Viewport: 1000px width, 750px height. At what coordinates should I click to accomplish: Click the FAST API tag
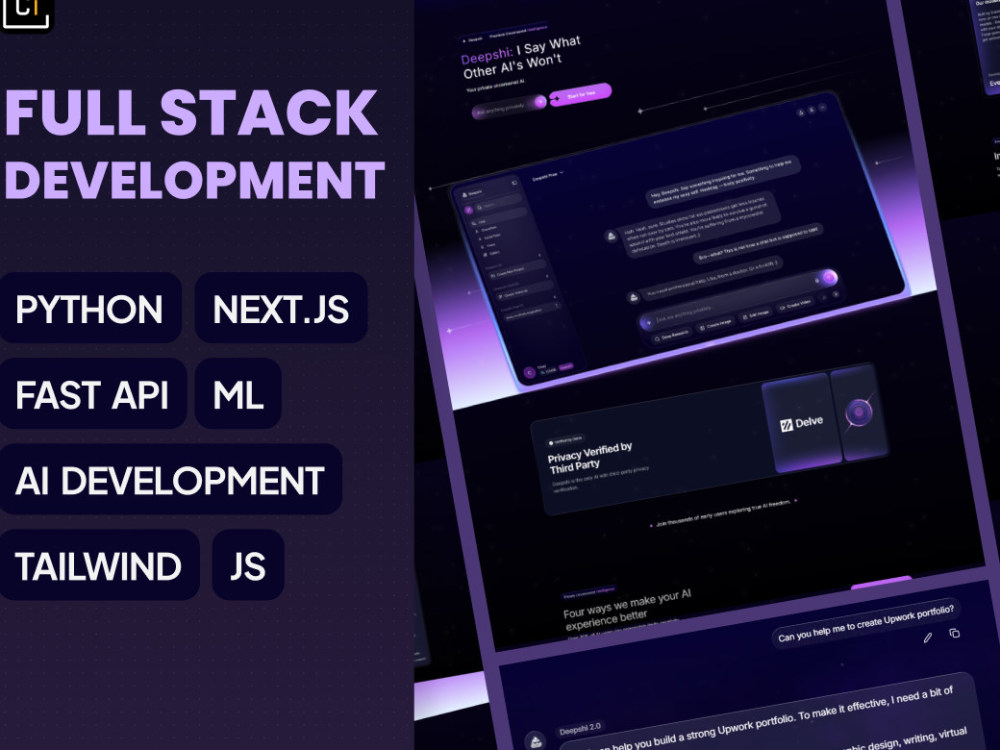point(92,394)
